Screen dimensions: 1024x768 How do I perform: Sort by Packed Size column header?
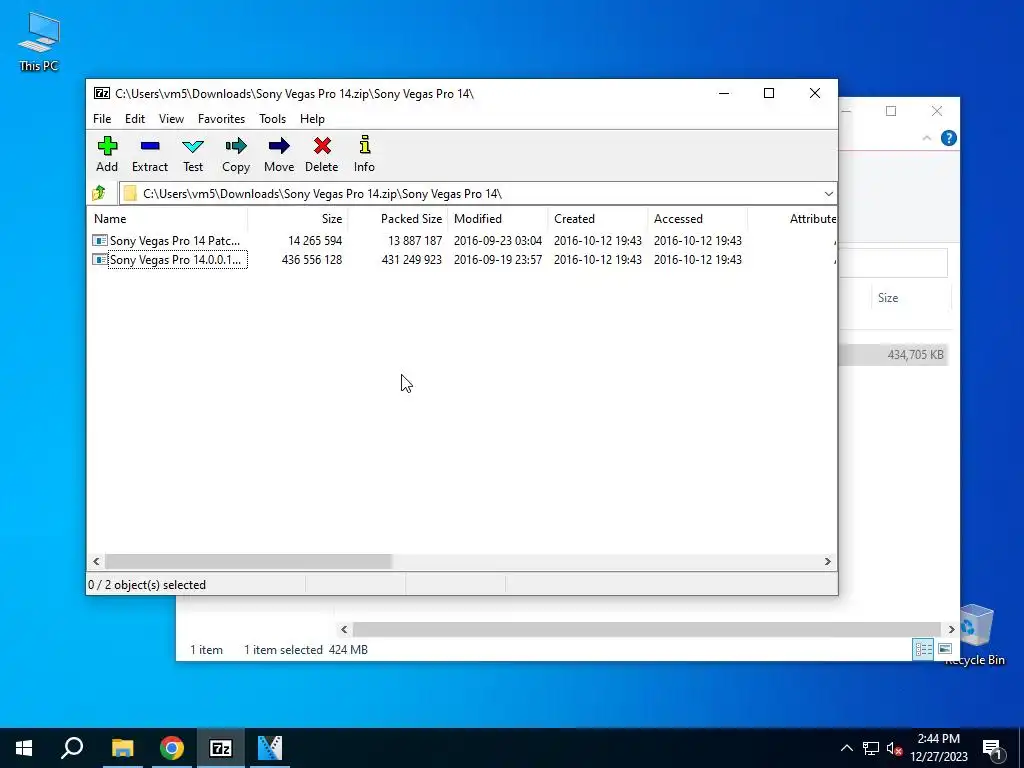(398, 219)
